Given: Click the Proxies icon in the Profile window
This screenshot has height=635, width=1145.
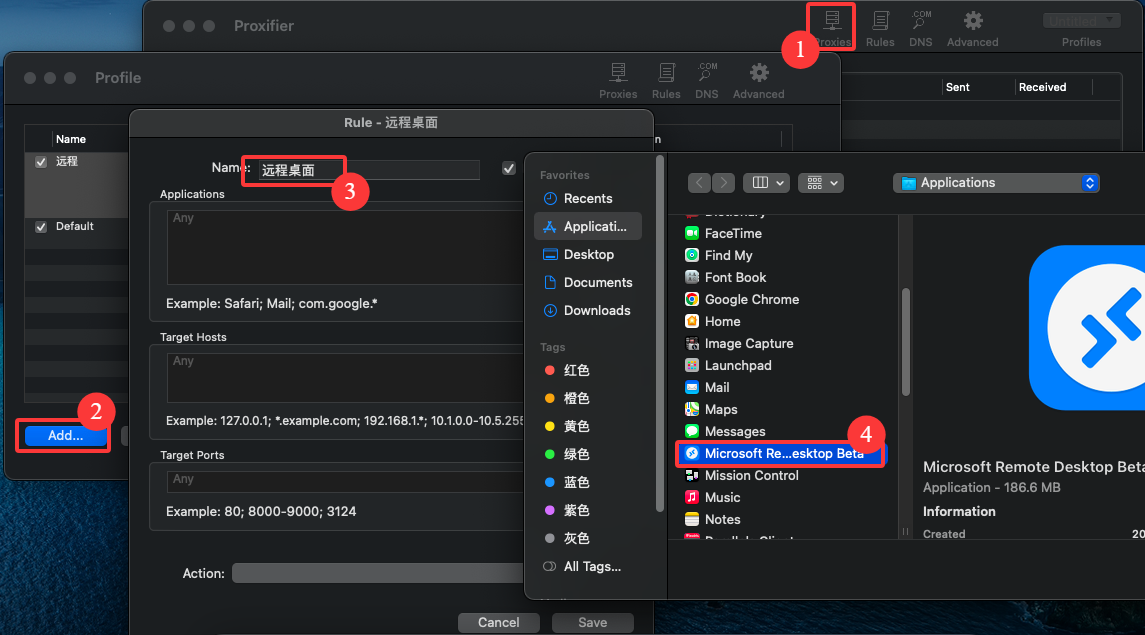Looking at the screenshot, I should 618,79.
